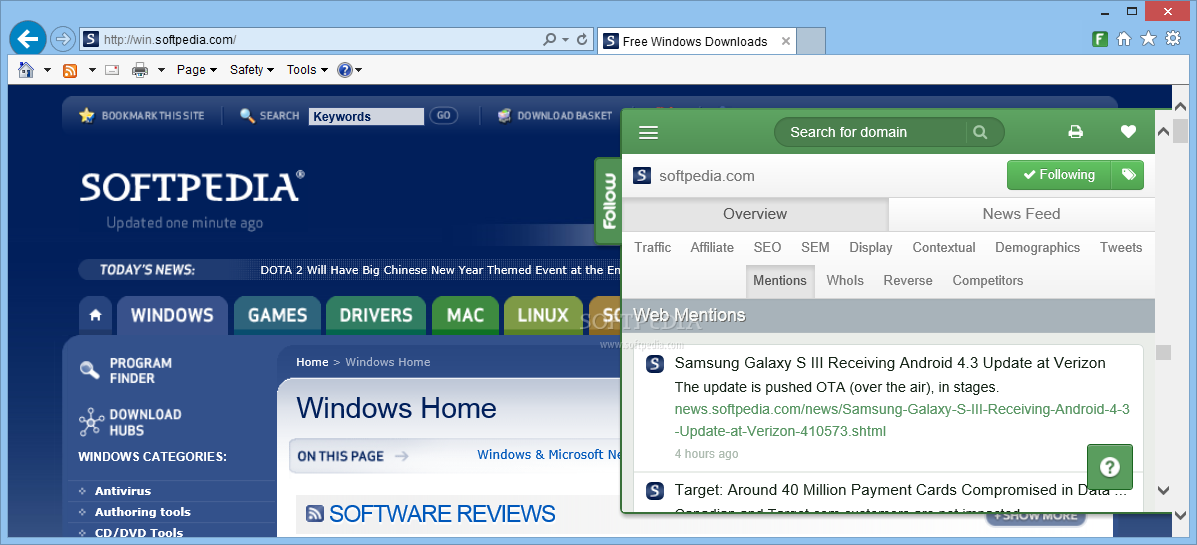Switch to the News Feed tab
Viewport: 1197px width, 545px height.
1021,214
